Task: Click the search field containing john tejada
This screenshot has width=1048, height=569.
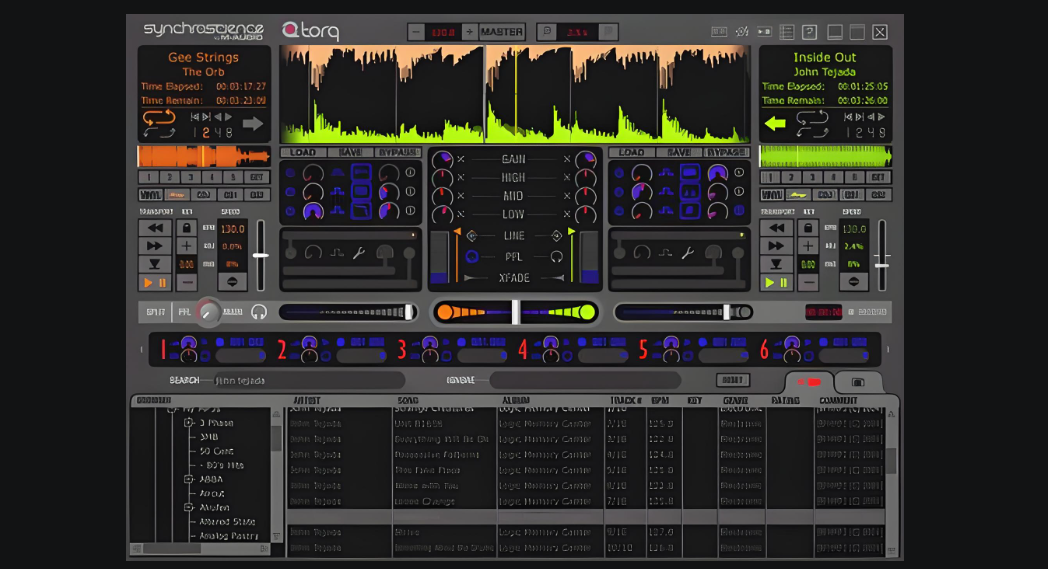Action: 309,380
